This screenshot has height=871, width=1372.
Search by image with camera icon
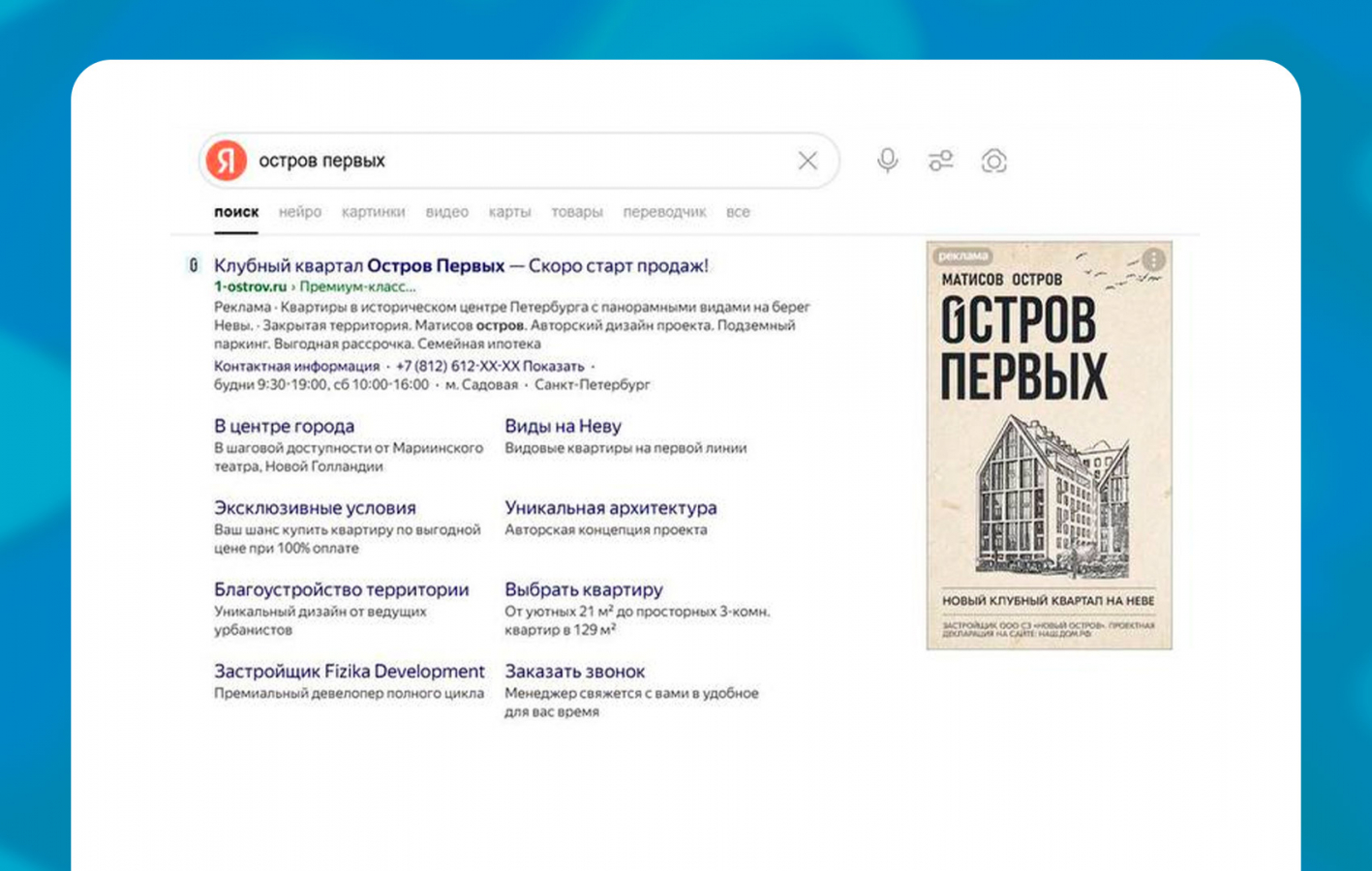pos(993,161)
